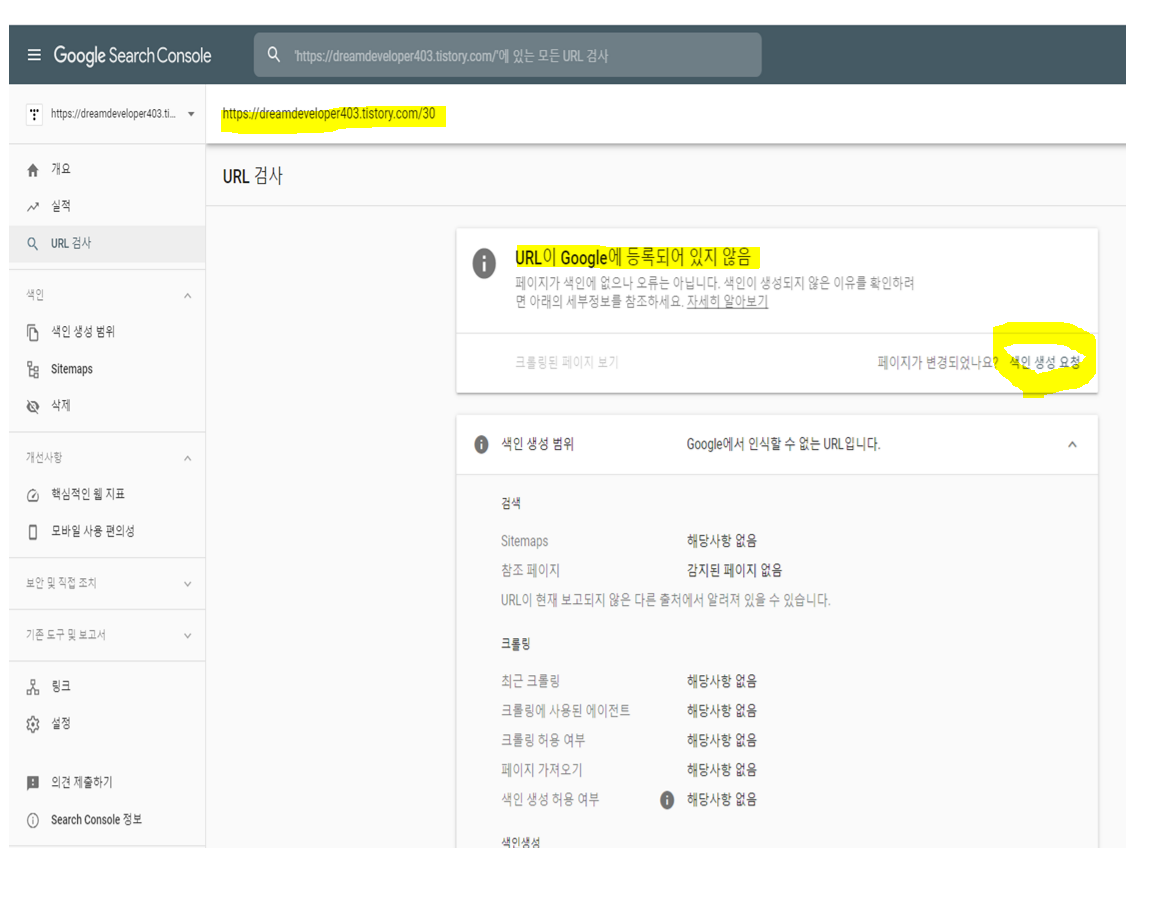
Task: Click the info icon beside 'URL이 Google에 등록되어 있지 않음'
Action: pyautogui.click(x=484, y=263)
